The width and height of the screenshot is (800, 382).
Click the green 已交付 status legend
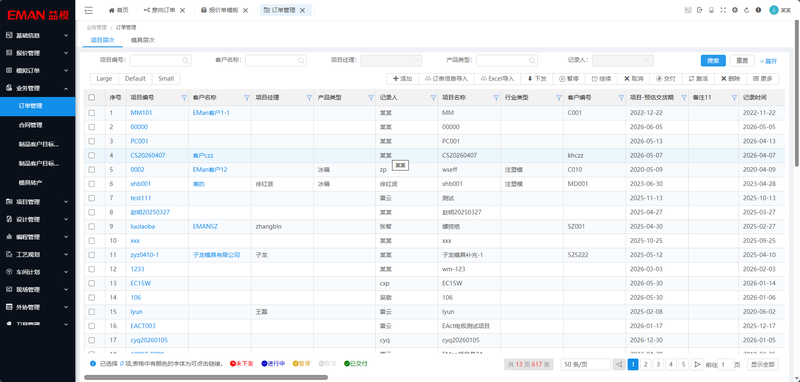[x=356, y=364]
